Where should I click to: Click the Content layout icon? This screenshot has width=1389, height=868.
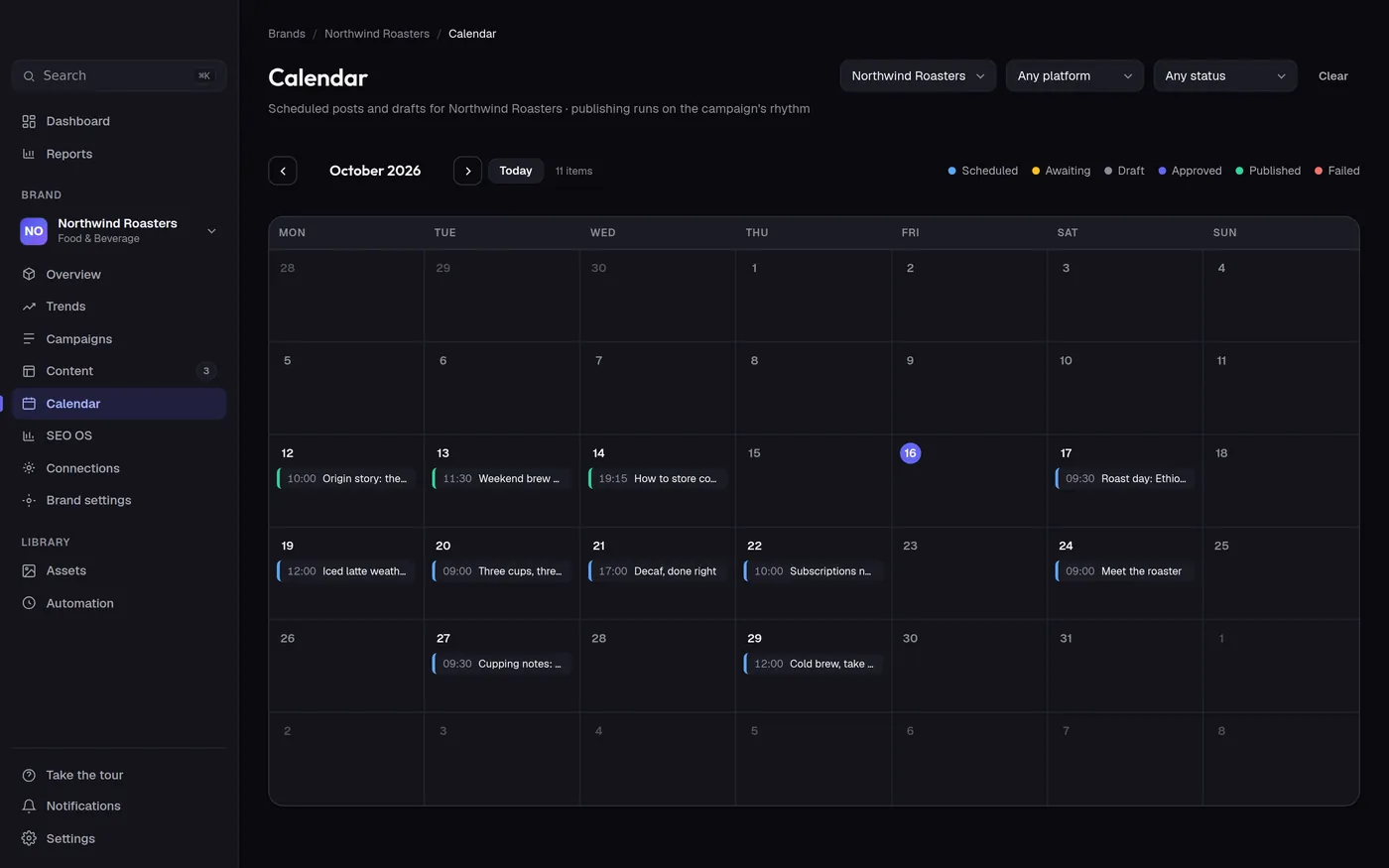coord(29,371)
